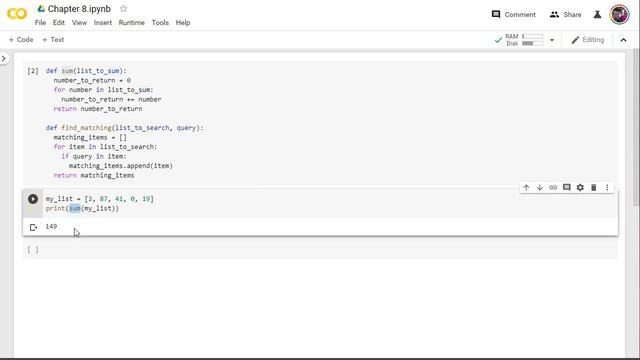Open the Help menu
640x360 pixels.
tap(183, 23)
